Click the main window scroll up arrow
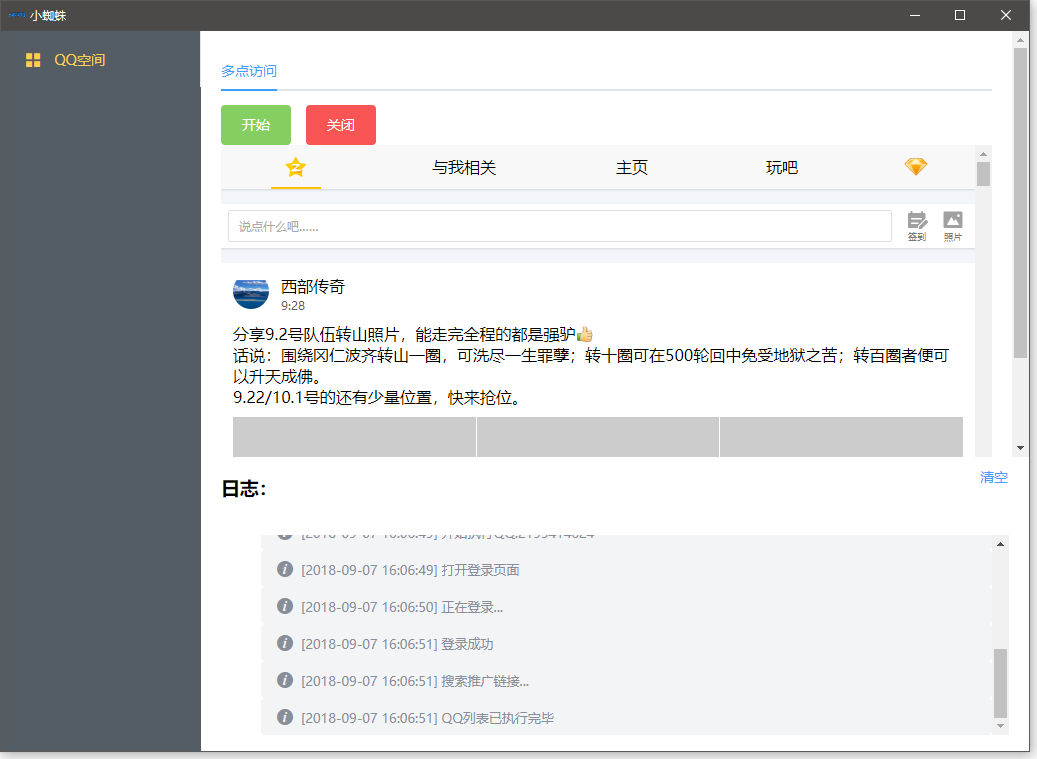 (1020, 40)
